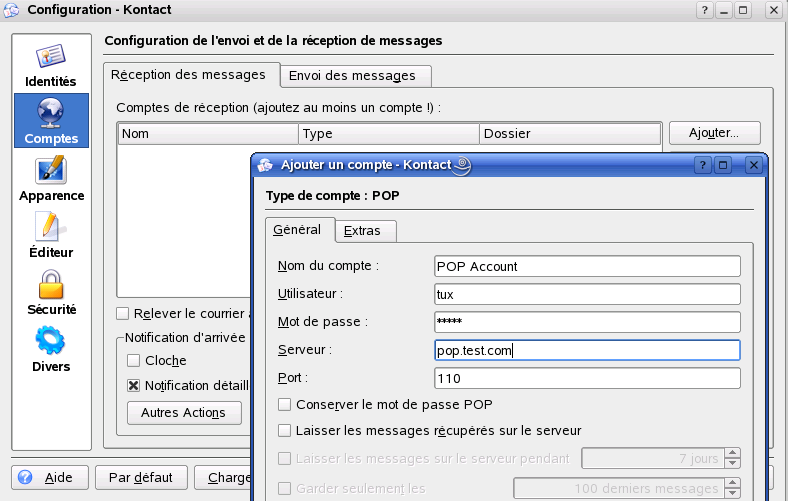The width and height of the screenshot is (788, 501).
Task: Toggle the Cloche notification checkbox
Action: pyautogui.click(x=133, y=360)
